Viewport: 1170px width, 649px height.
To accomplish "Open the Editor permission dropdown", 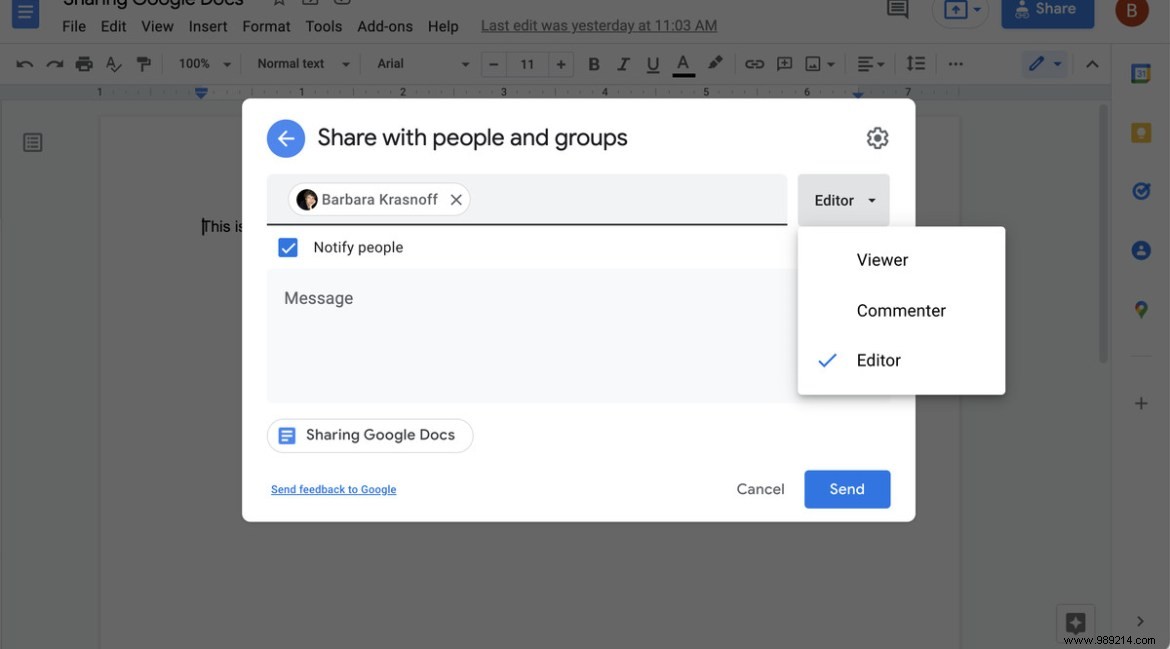I will click(843, 200).
